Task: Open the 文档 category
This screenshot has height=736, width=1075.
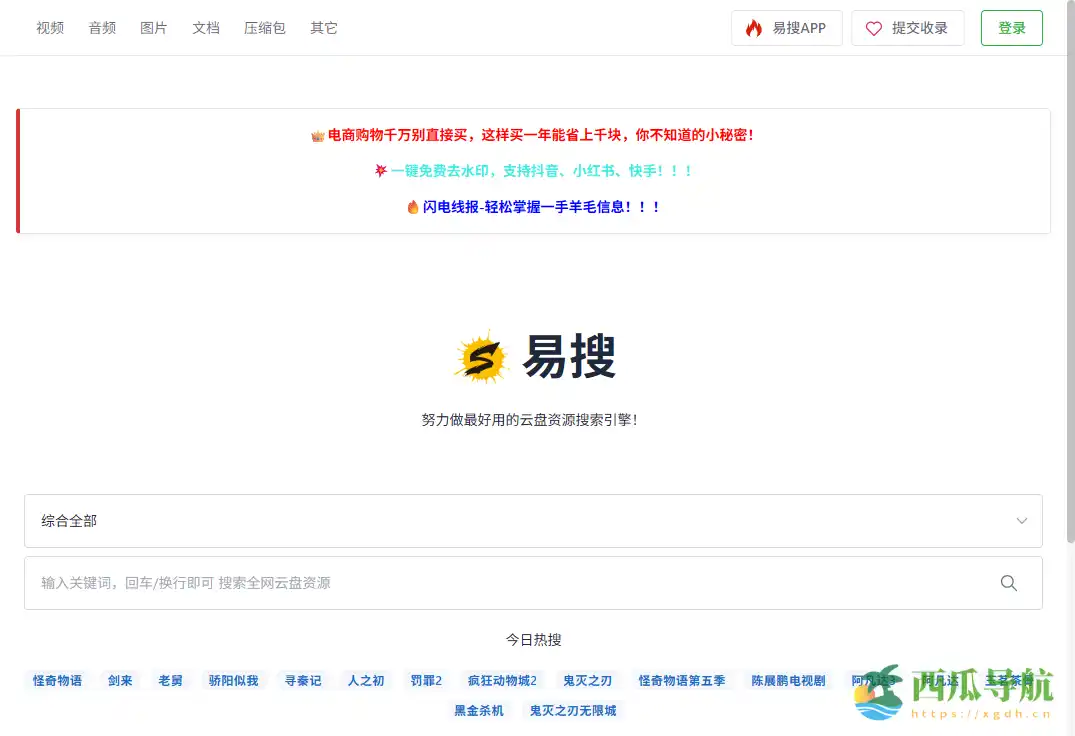Action: [x=205, y=28]
